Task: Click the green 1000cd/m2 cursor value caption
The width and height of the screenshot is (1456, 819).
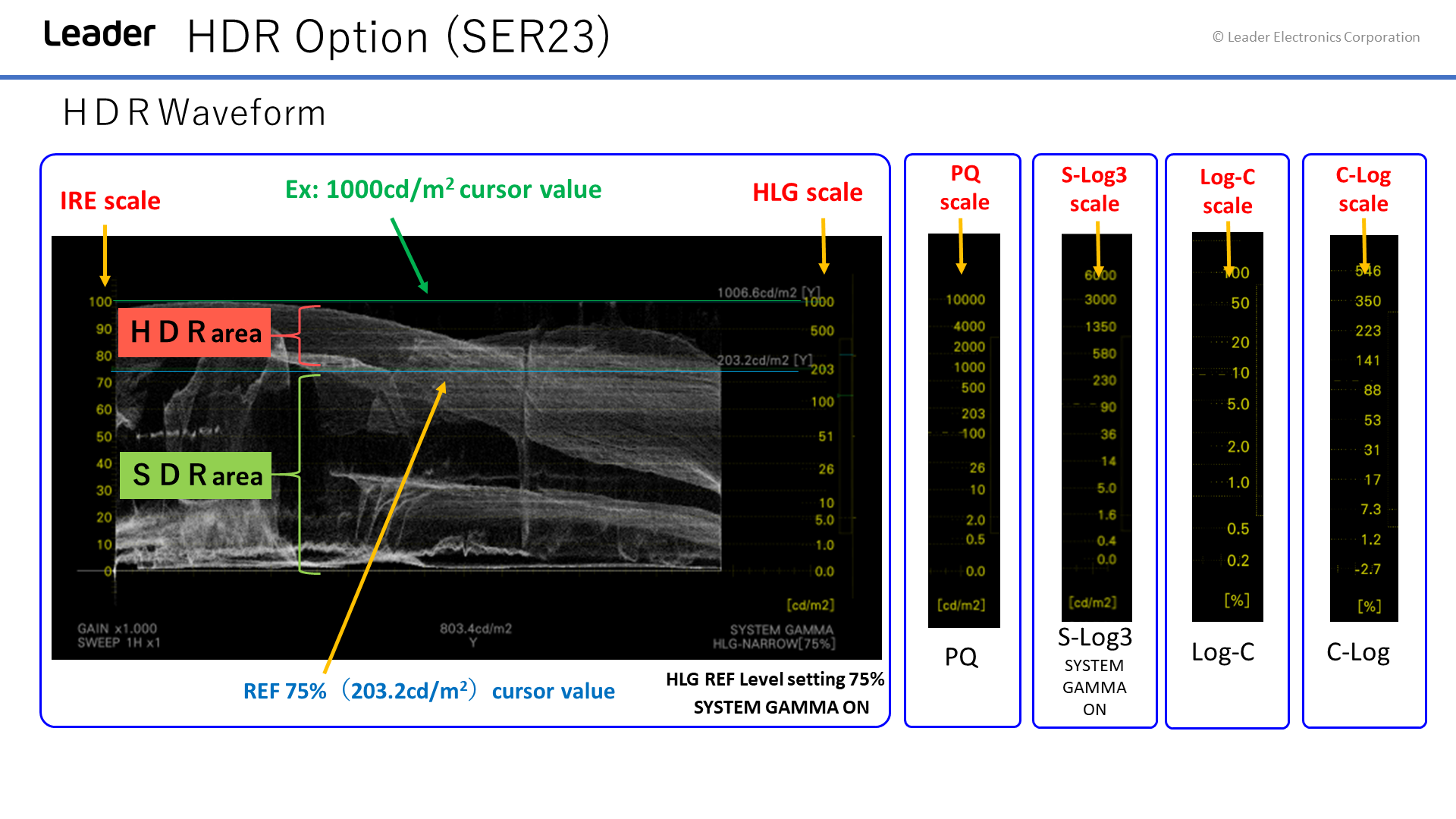Action: (x=443, y=189)
